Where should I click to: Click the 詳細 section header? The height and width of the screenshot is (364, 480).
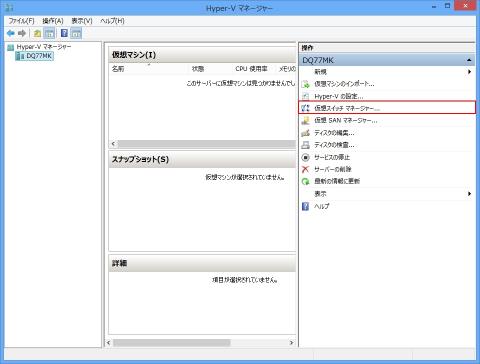[202, 263]
